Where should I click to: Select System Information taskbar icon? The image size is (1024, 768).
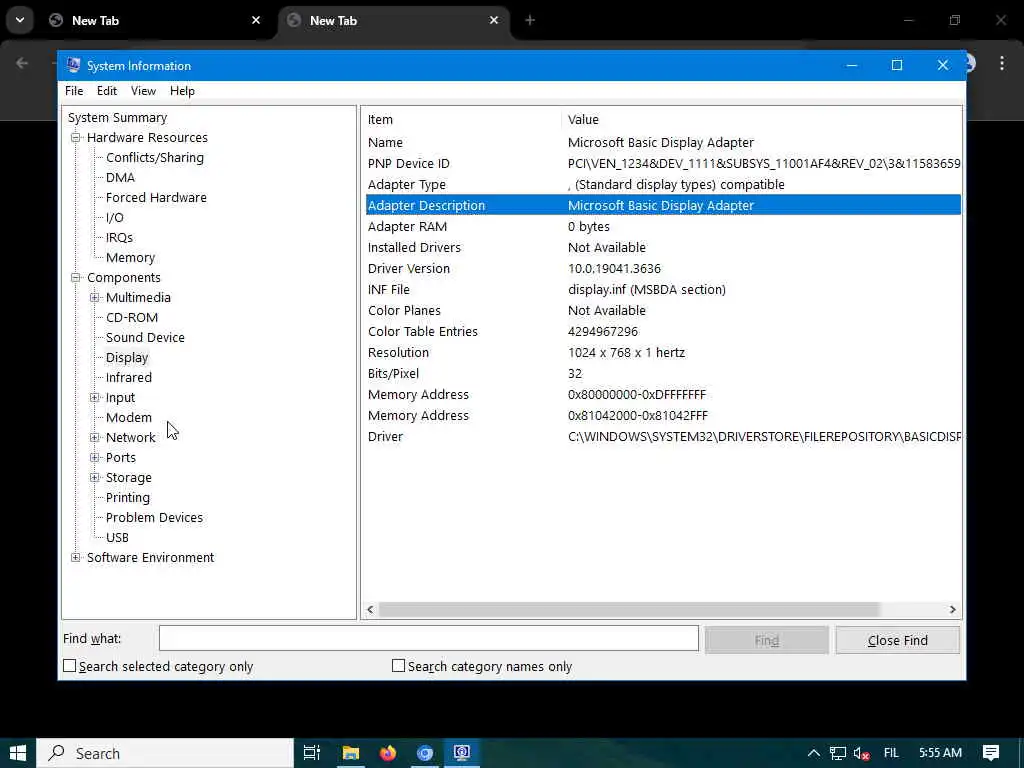coord(462,753)
